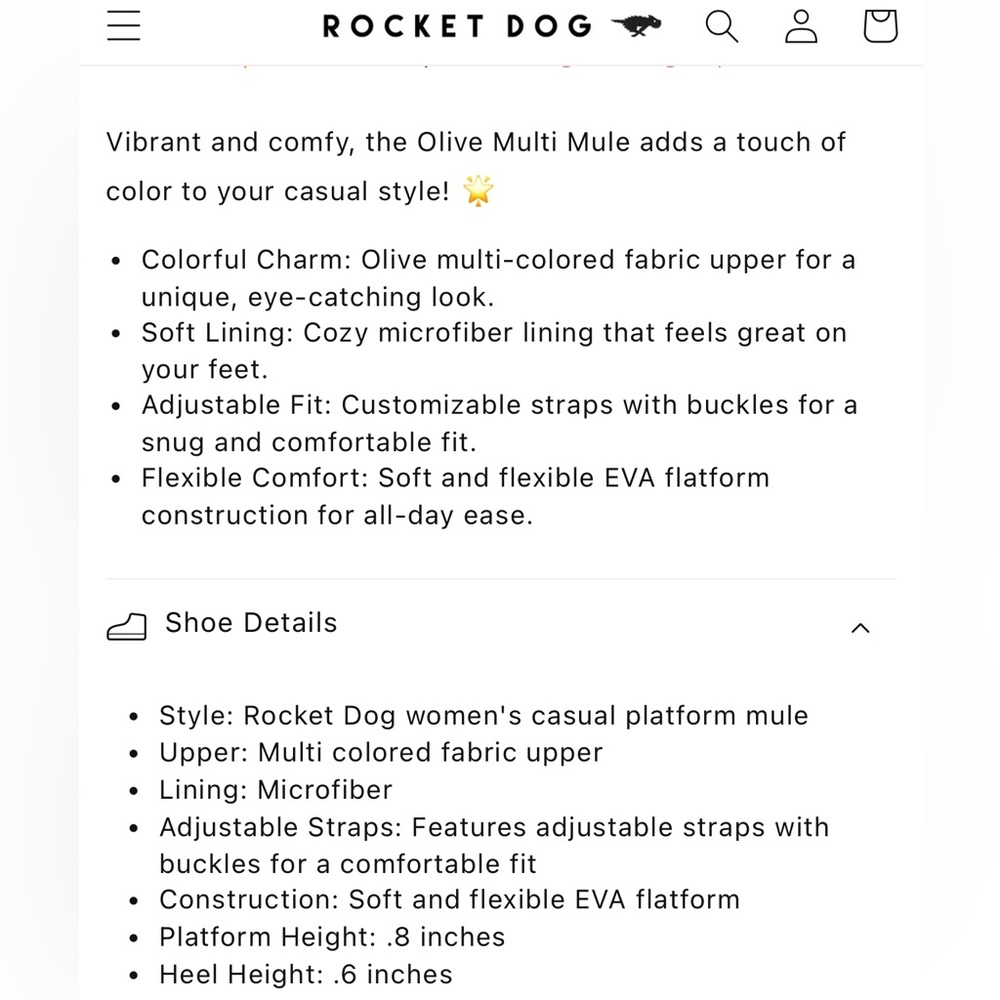Click the Adjustable Fit feature line
The image size is (1000, 1000).
(499, 423)
